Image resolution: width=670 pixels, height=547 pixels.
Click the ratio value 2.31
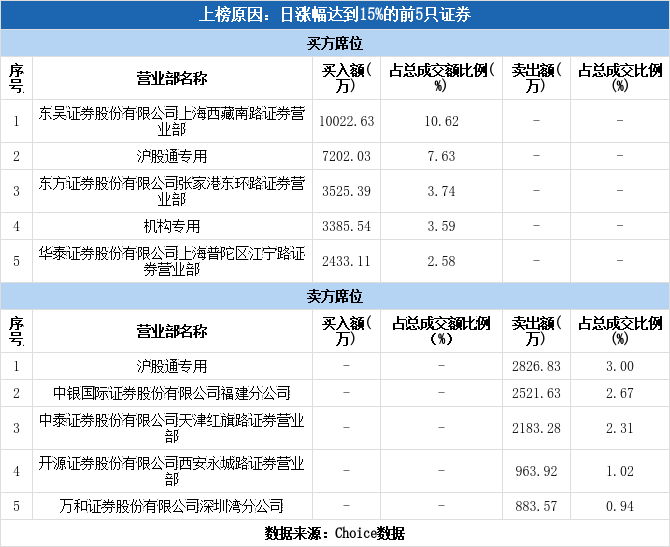620,429
